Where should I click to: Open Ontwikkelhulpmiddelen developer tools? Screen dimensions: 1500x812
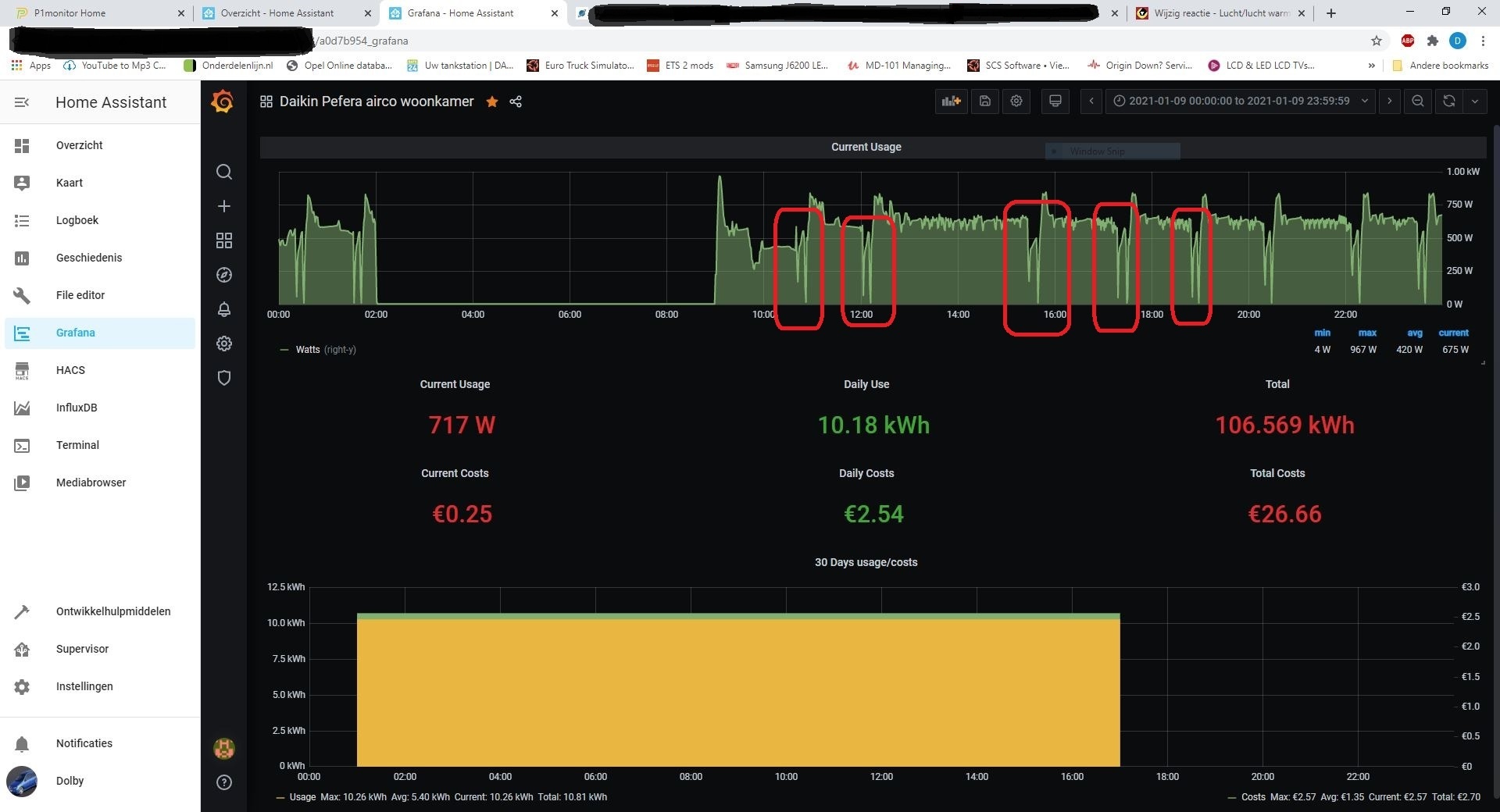coord(100,611)
